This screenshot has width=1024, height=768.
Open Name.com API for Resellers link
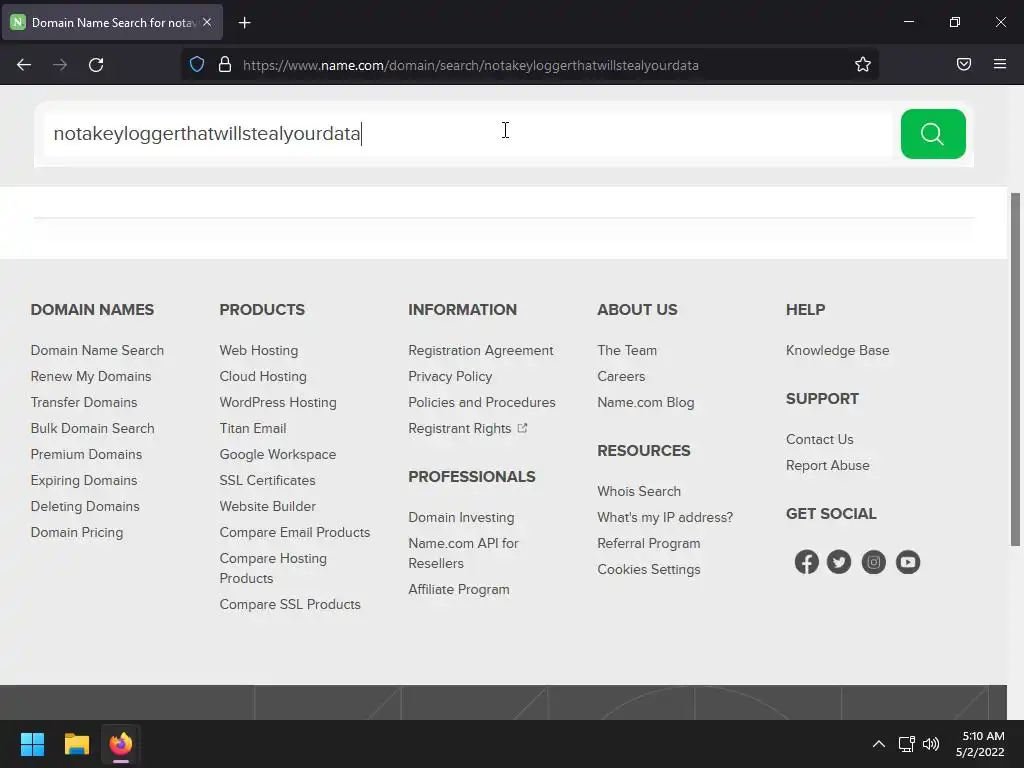(463, 553)
